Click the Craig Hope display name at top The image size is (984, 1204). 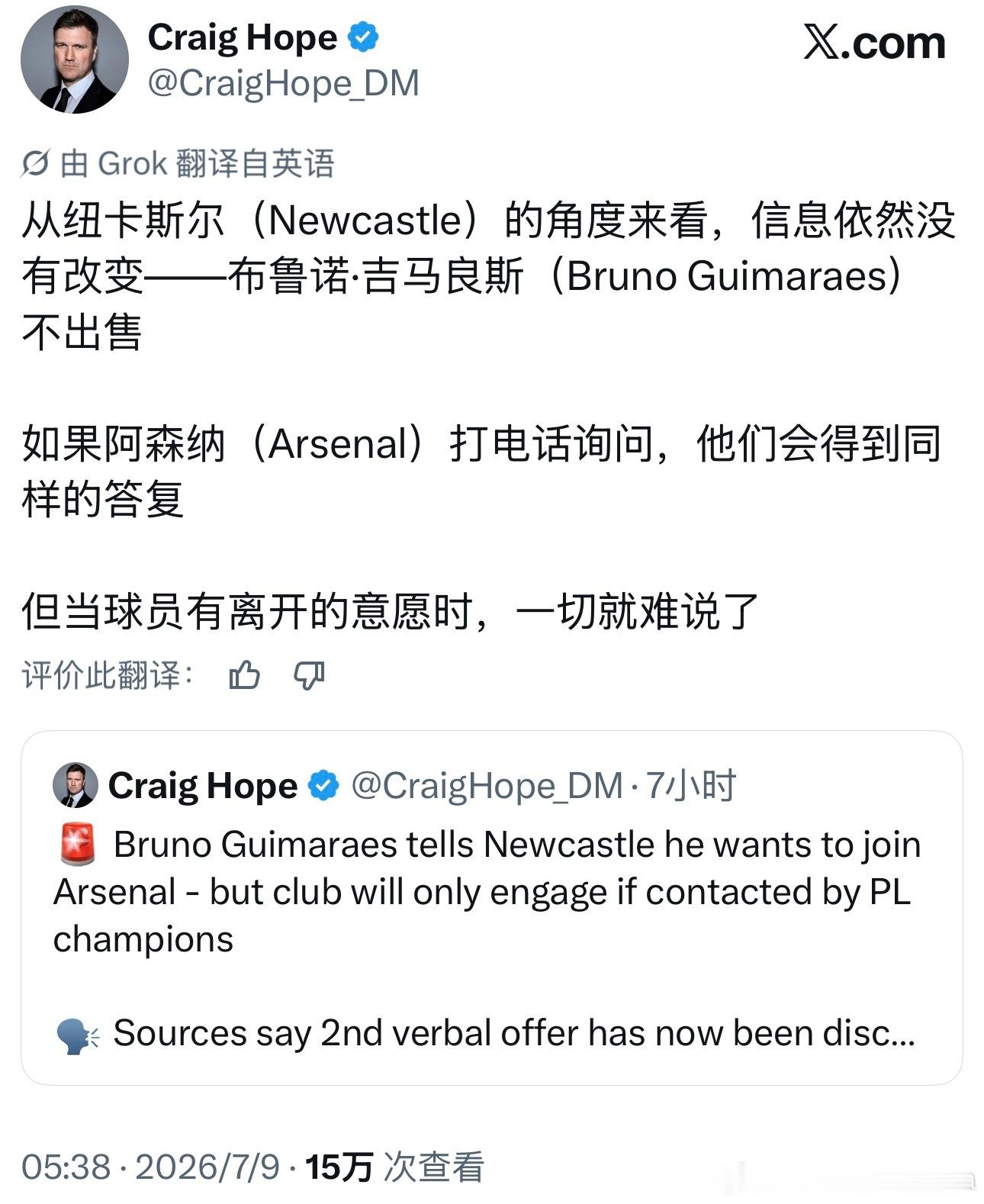coord(243,37)
